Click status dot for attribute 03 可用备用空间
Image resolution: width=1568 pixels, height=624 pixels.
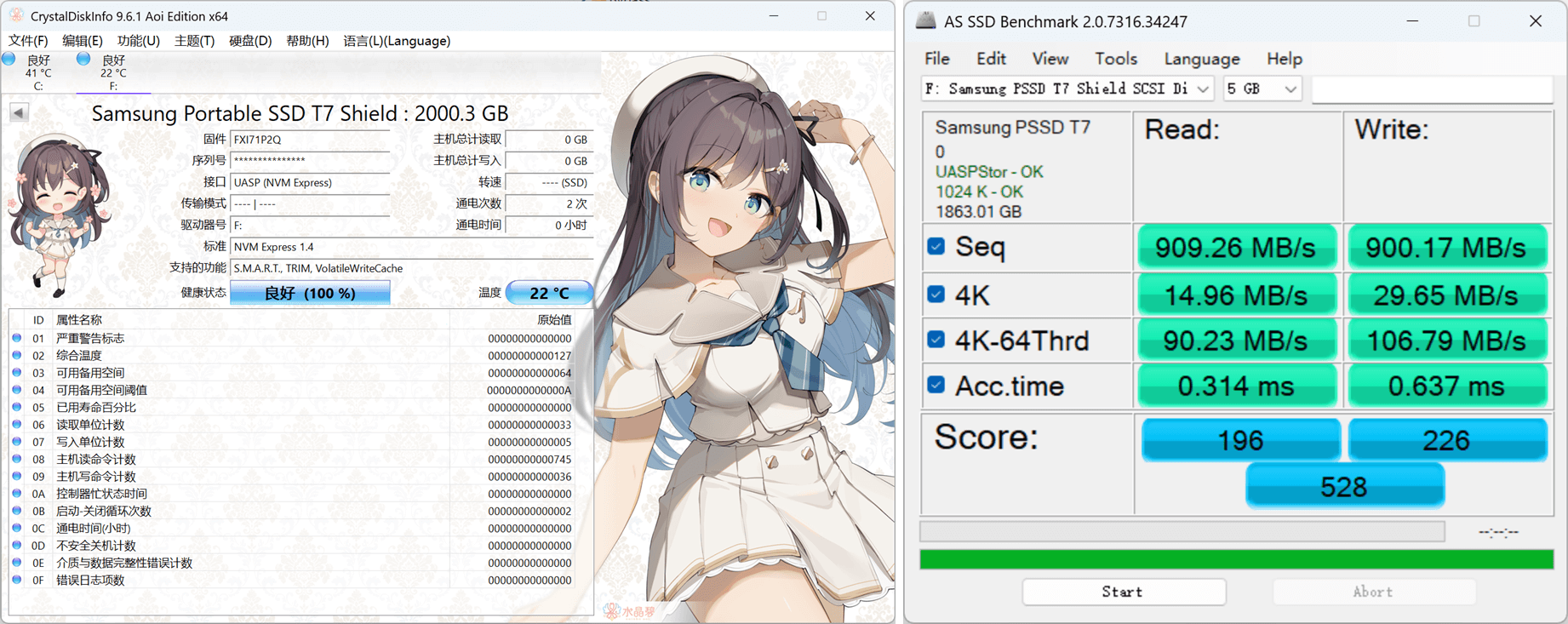pos(17,373)
